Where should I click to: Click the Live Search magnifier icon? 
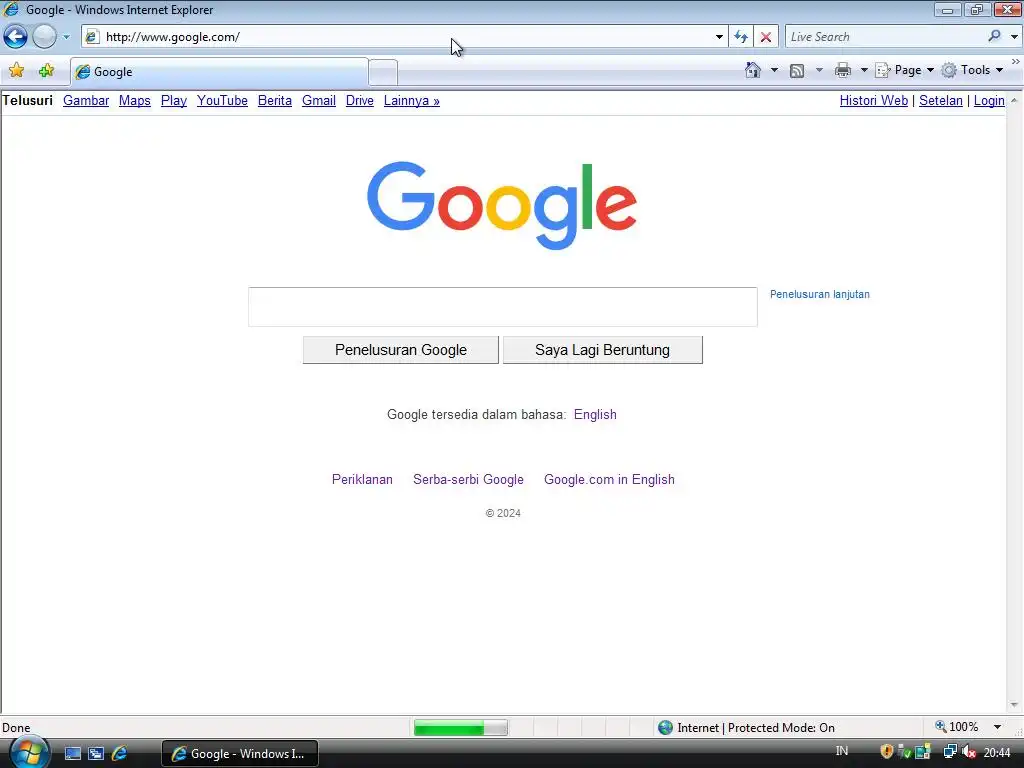coord(995,36)
